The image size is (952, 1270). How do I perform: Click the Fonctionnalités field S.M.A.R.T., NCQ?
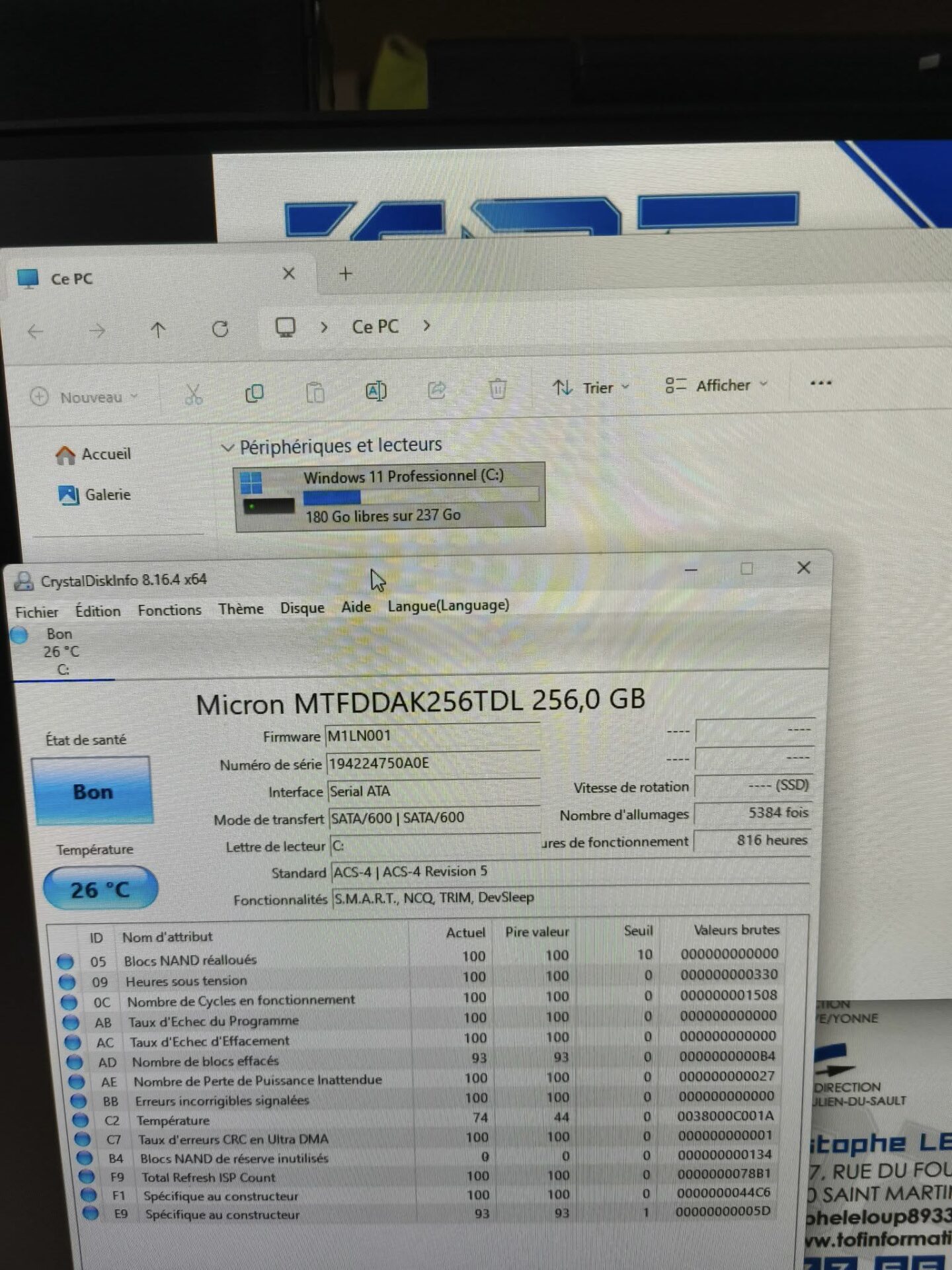(570, 898)
